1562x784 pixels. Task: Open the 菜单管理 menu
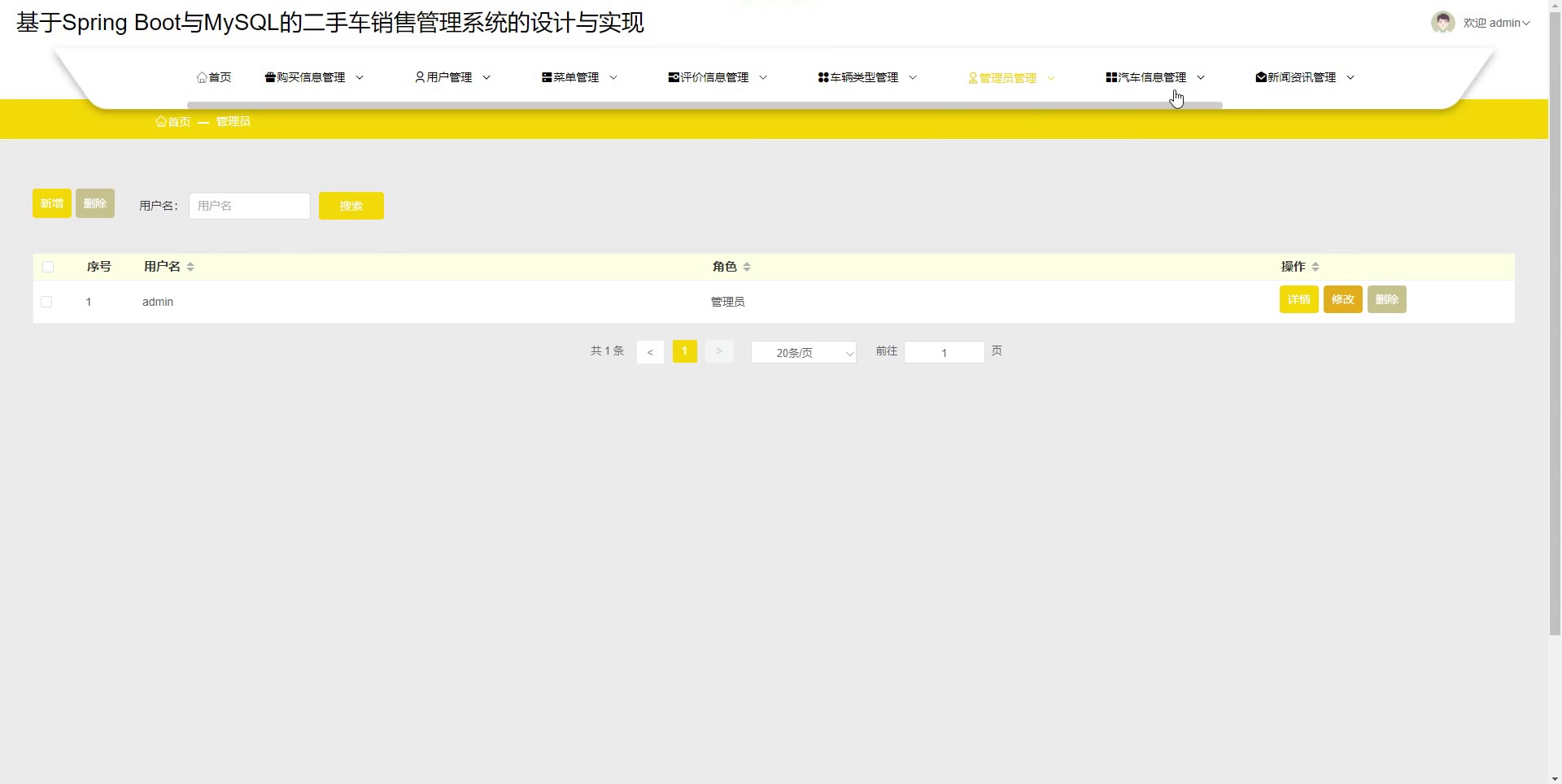click(x=576, y=78)
